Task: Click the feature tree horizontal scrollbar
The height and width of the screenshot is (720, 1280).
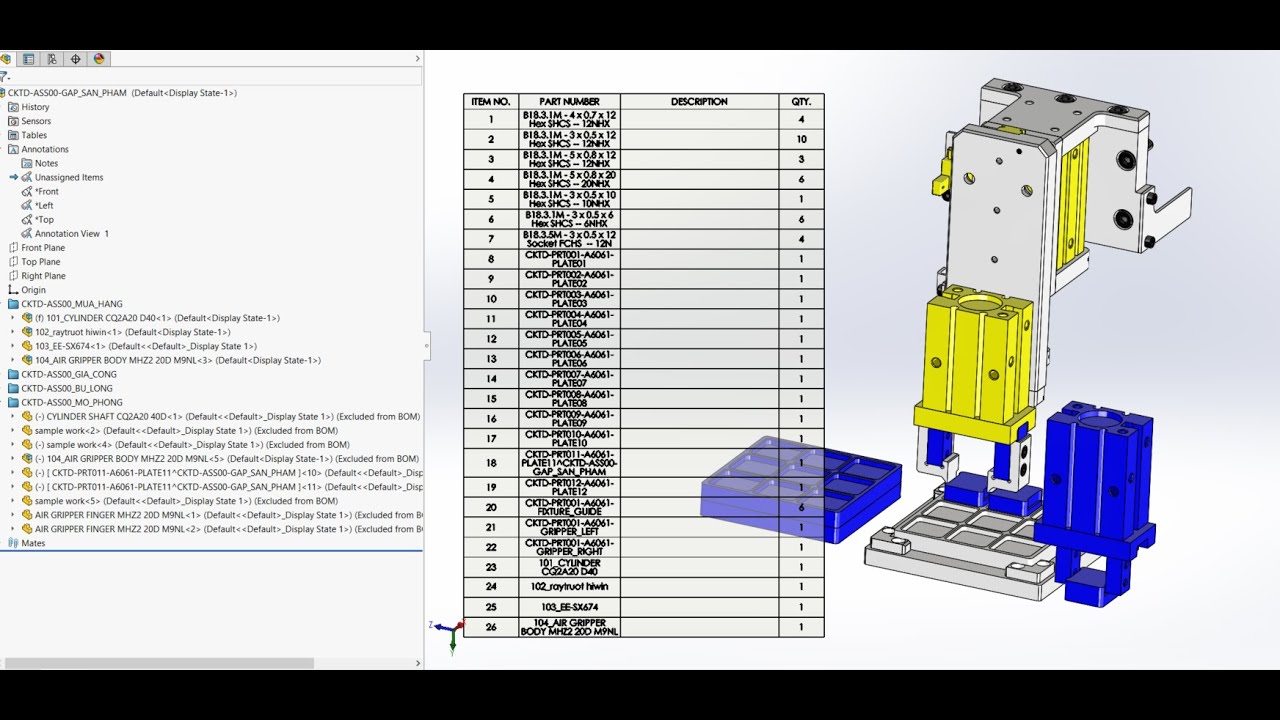Action: pos(160,663)
